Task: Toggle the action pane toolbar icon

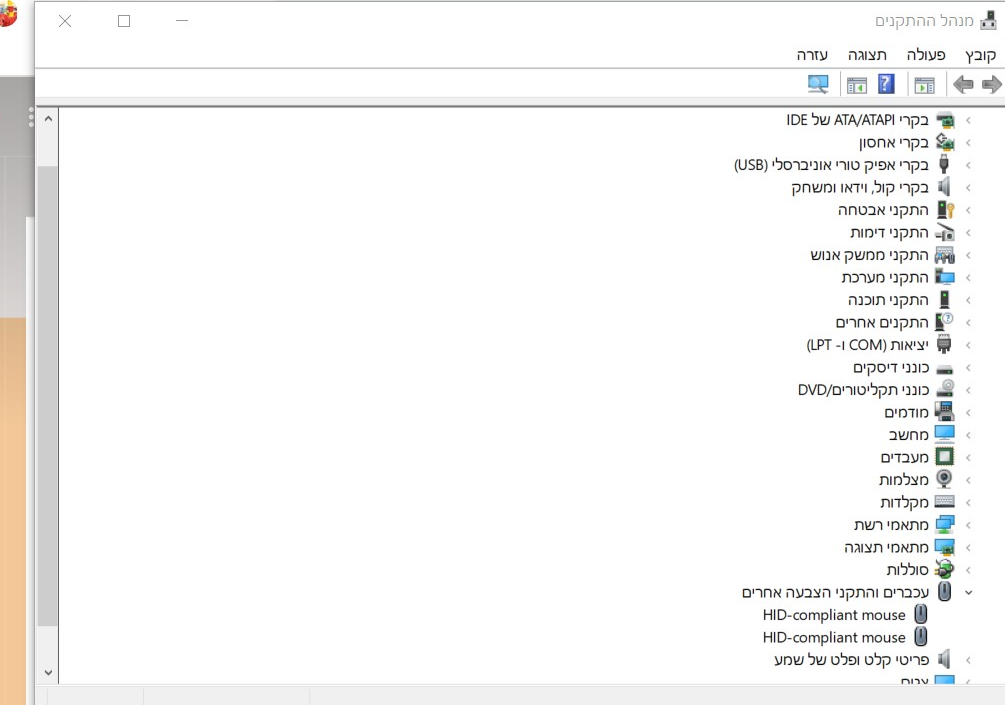Action: [856, 85]
